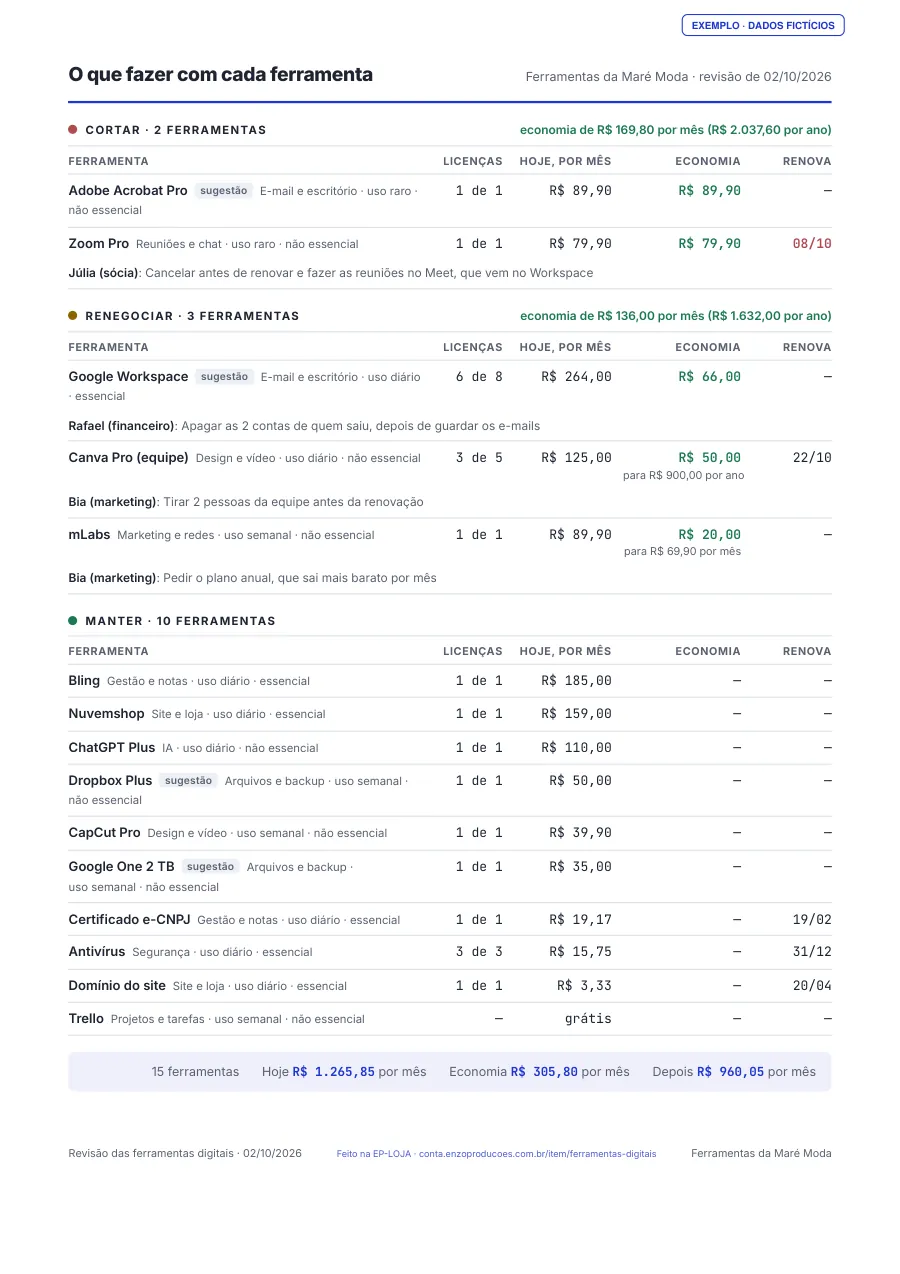Select Nuvemshop's monthly cost "R$ 159,00"
Viewport: 900px width, 1274px height.
pyautogui.click(x=576, y=713)
